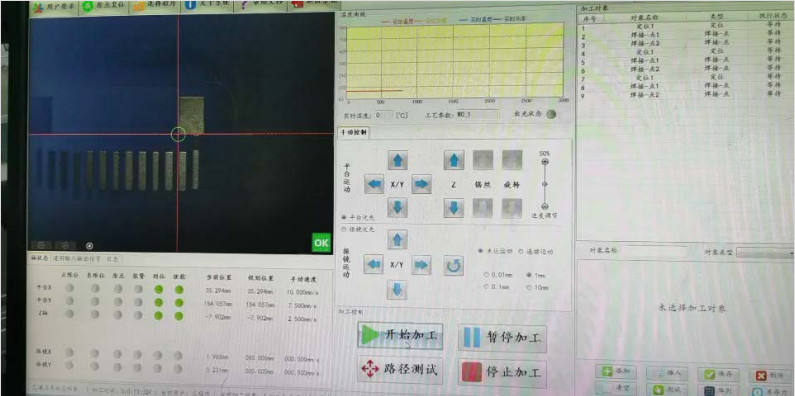795x396 pixels.
Task: Jog the platform X/Y up arrow
Action: click(398, 160)
